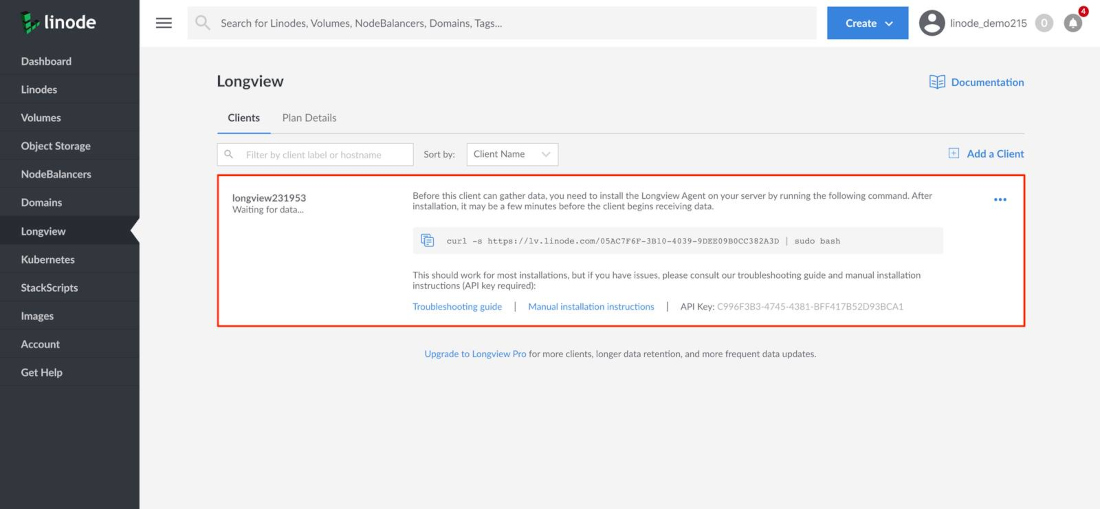Screen dimensions: 1100x509
Task: Open StackScripts in sidebar
Action: click(x=69, y=287)
